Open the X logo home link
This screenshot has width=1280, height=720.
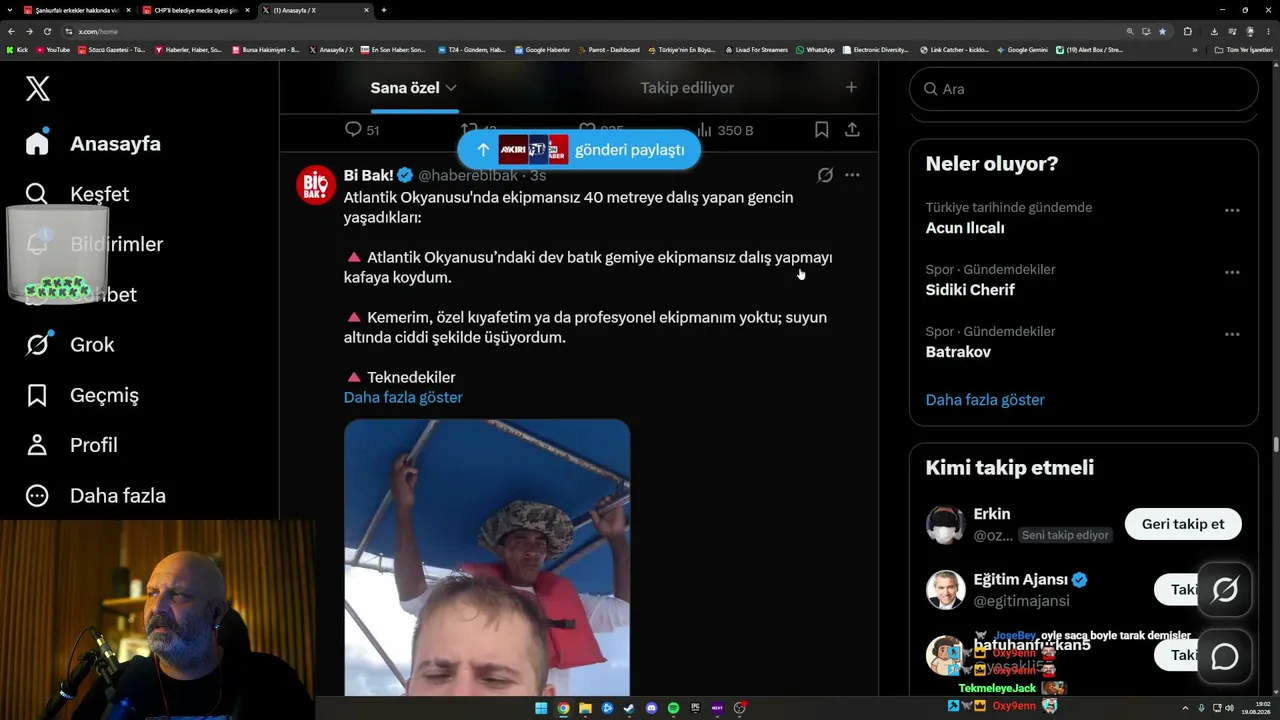coord(38,89)
